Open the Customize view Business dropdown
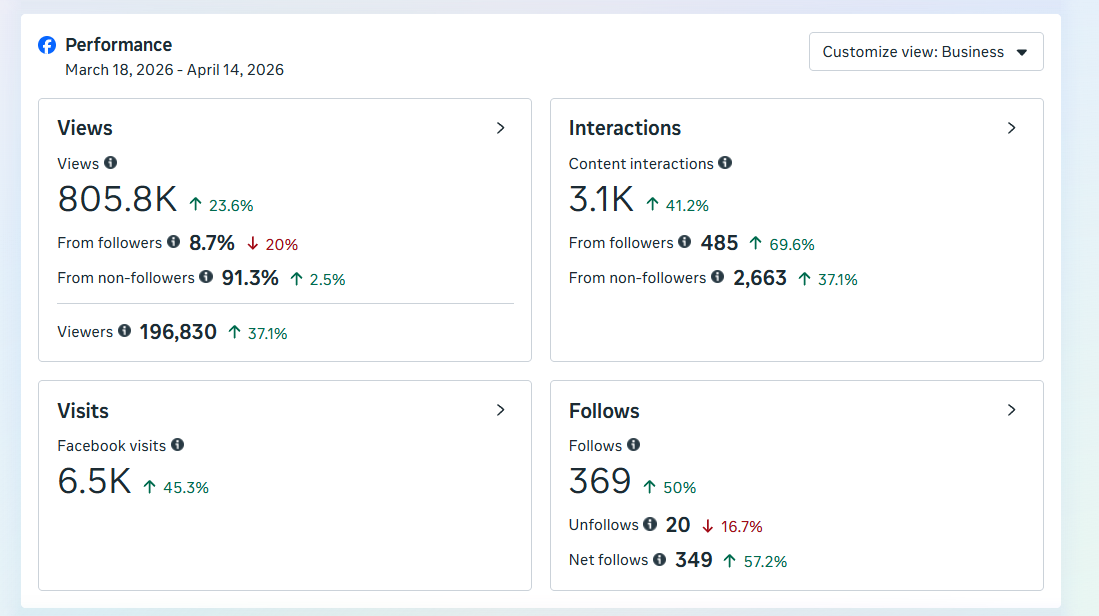 point(925,51)
